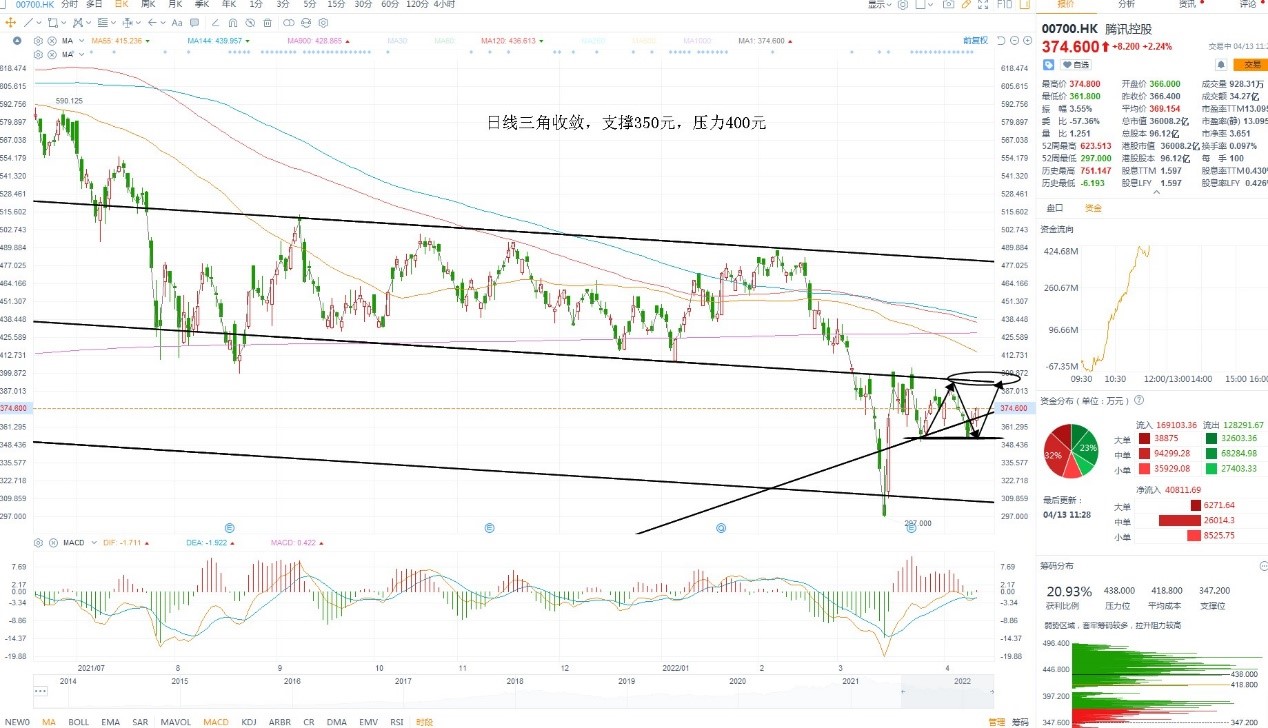
Task: Expand first MA indicator dropdown
Action: coord(81,41)
